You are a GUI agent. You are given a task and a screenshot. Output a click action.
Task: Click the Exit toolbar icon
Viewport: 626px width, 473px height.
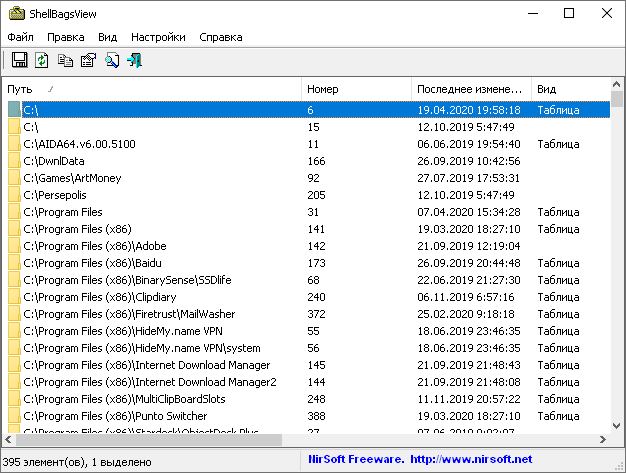(x=135, y=60)
